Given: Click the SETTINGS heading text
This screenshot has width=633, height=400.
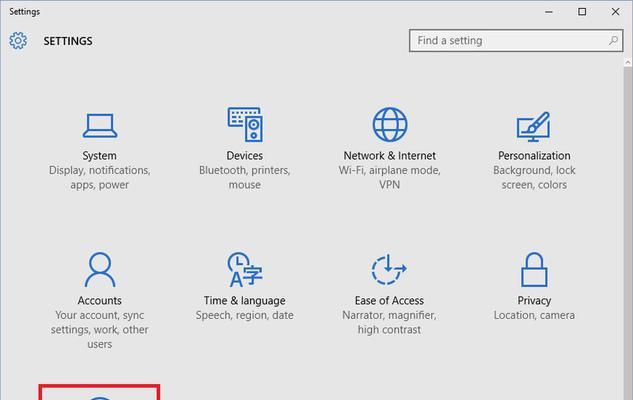Looking at the screenshot, I should click(68, 41).
